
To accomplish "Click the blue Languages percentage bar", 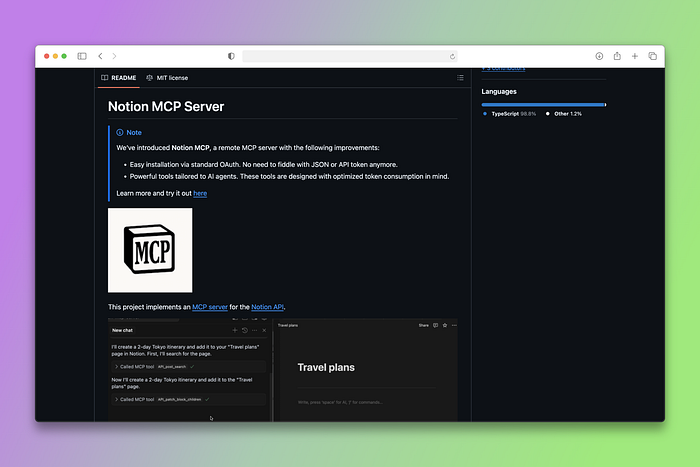I will pos(543,105).
